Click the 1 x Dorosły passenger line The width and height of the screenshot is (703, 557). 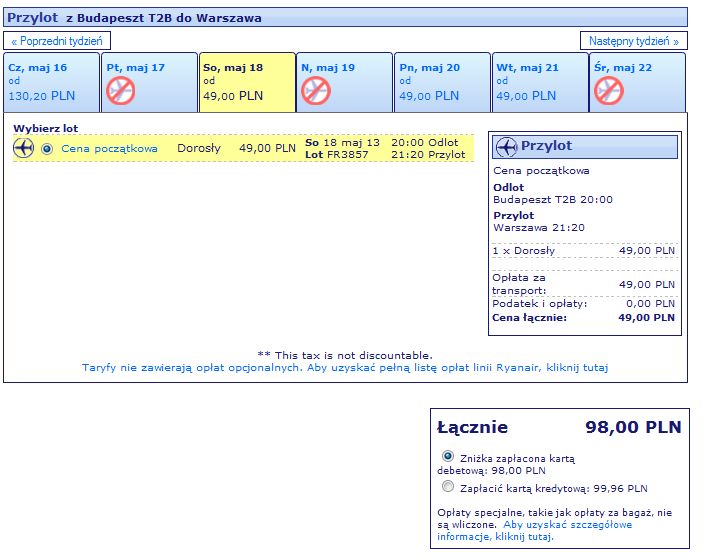(x=583, y=251)
